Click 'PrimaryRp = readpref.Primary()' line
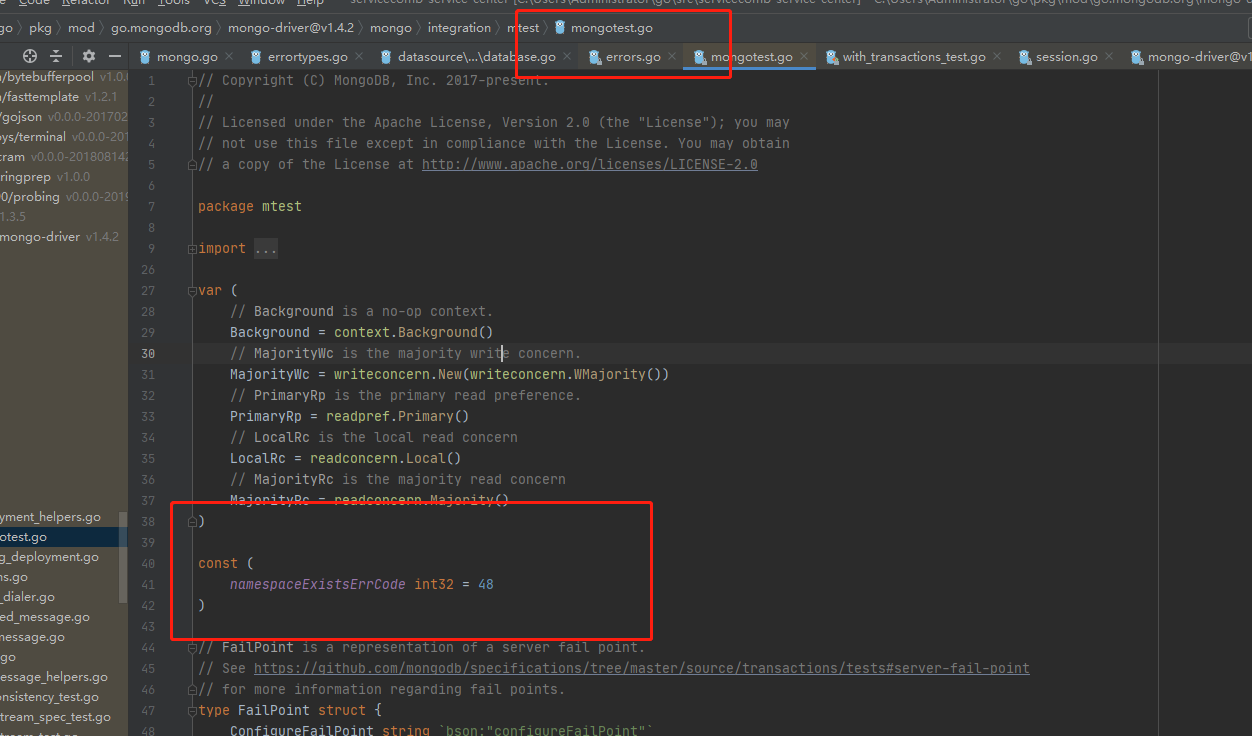Screen dimensions: 1252x736 click(x=350, y=416)
